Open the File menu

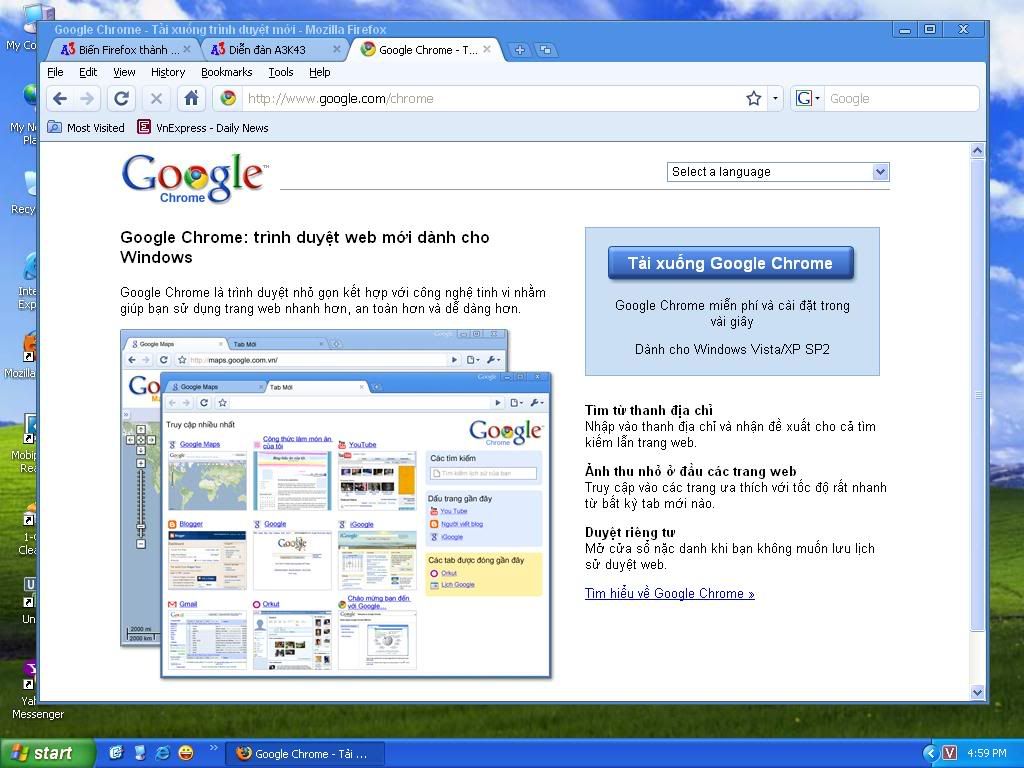pos(56,72)
